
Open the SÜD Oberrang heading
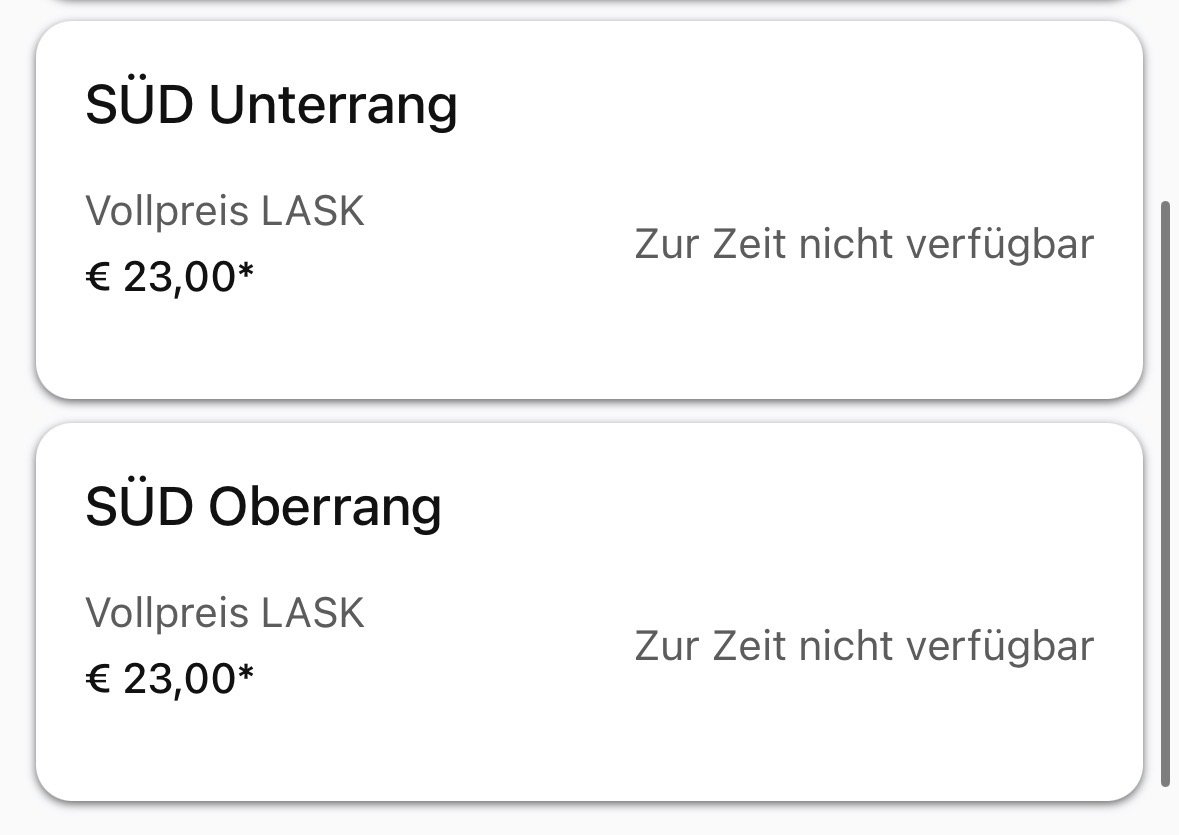pos(263,507)
